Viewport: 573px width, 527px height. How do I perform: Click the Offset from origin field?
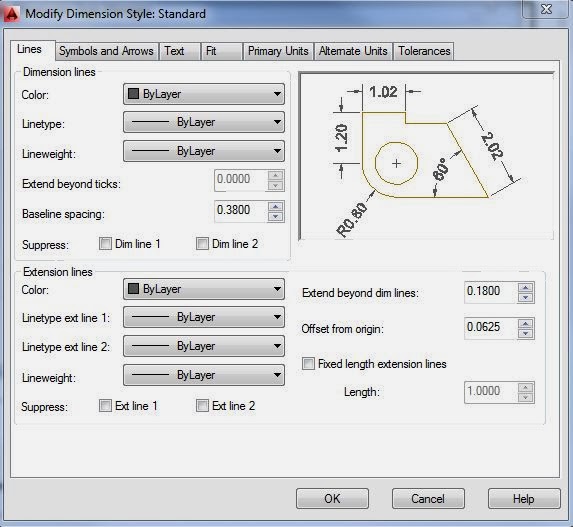(490, 328)
